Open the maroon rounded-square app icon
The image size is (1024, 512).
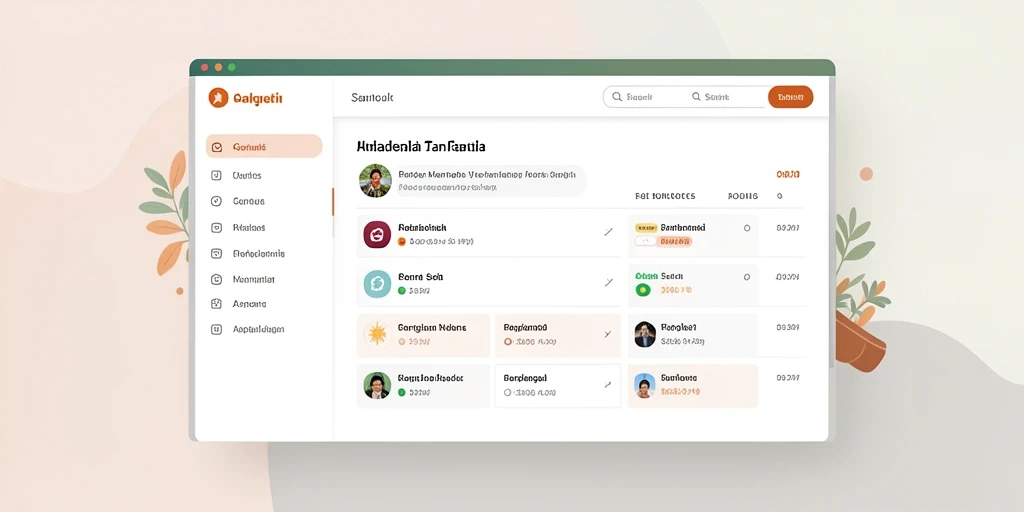(x=377, y=234)
